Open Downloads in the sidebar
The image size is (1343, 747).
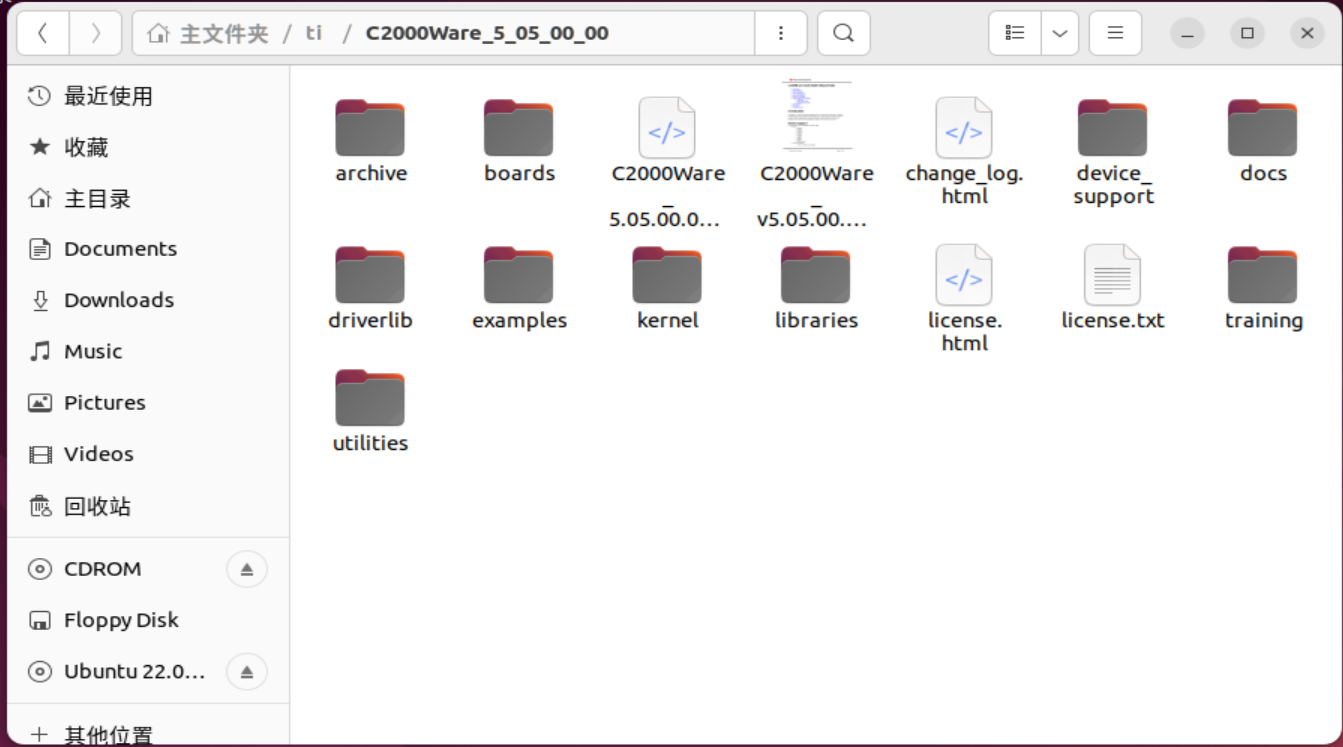pos(148,300)
